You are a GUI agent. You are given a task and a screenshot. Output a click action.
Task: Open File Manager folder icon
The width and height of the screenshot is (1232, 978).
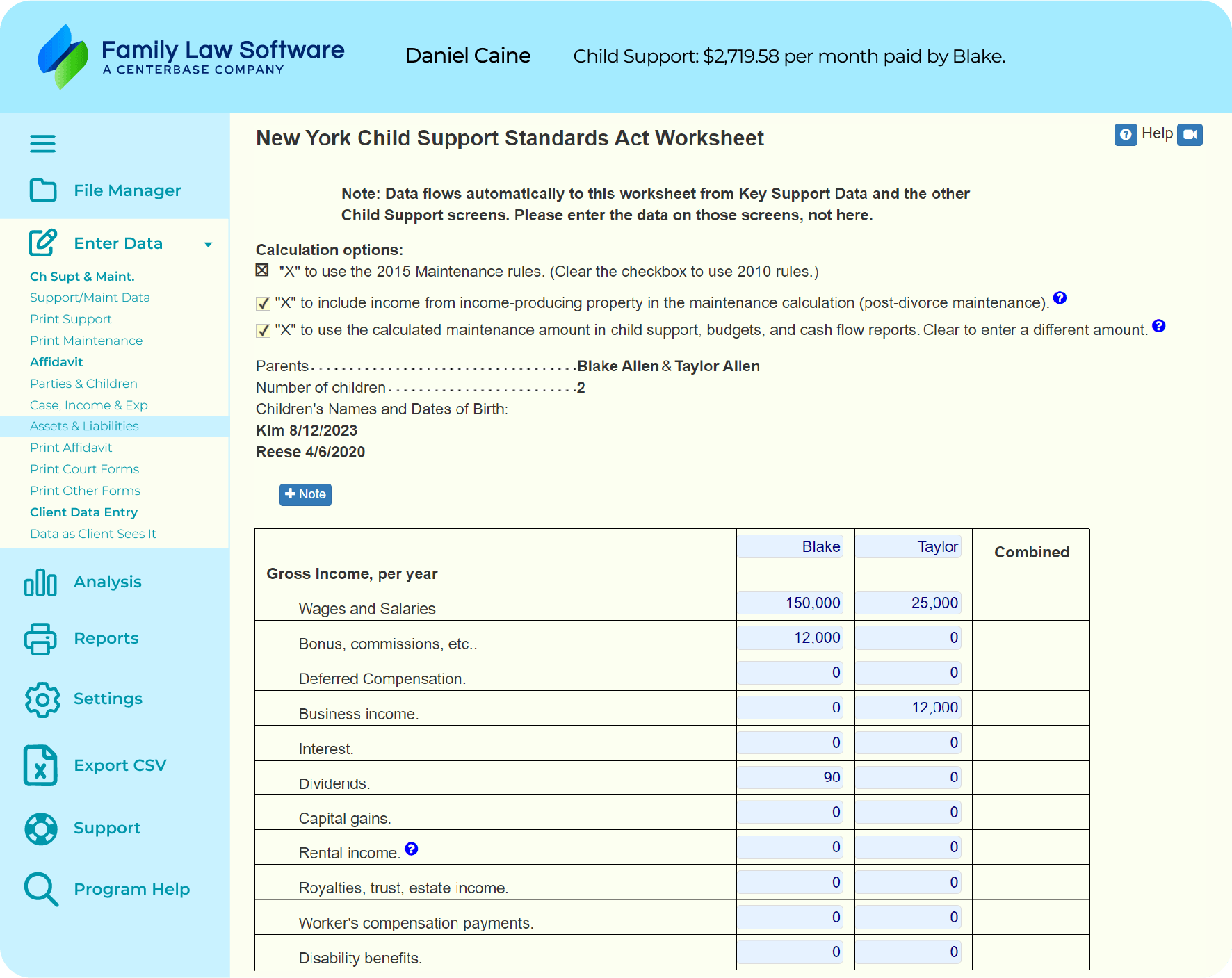tap(43, 190)
